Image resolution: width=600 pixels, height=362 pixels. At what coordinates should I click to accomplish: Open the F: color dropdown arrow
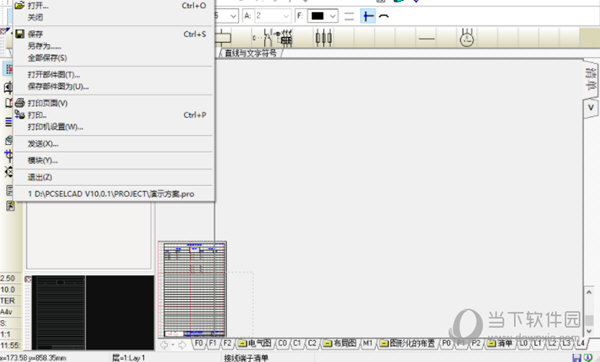click(x=333, y=16)
